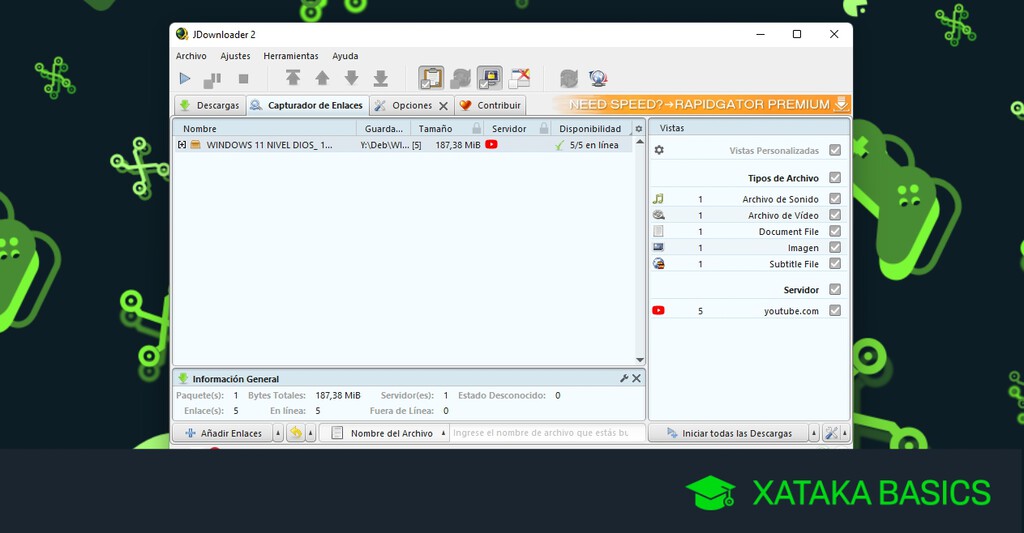Click the globe update check icon

[598, 79]
